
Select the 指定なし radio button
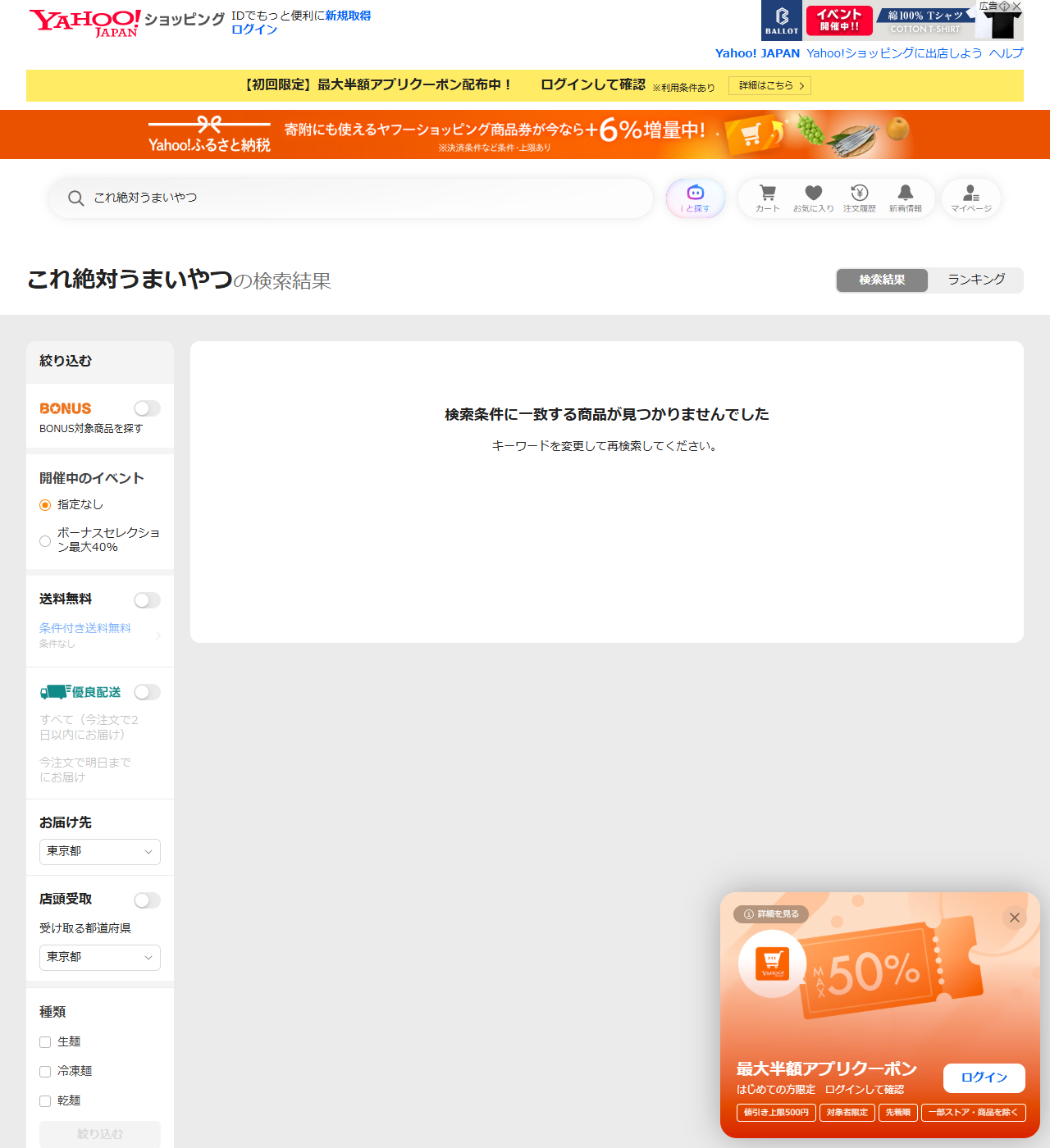tap(45, 505)
